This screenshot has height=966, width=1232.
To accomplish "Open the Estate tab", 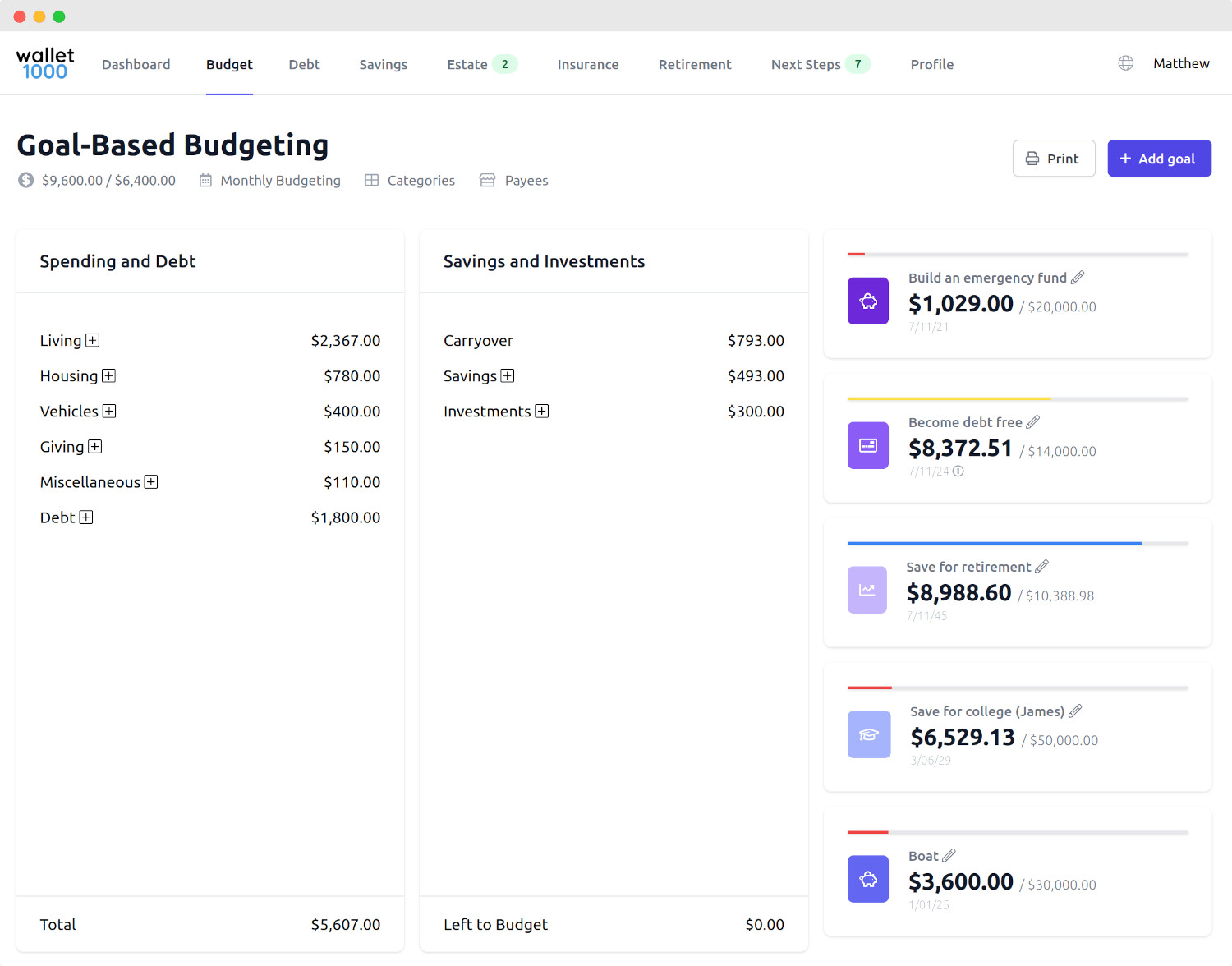I will click(x=482, y=64).
